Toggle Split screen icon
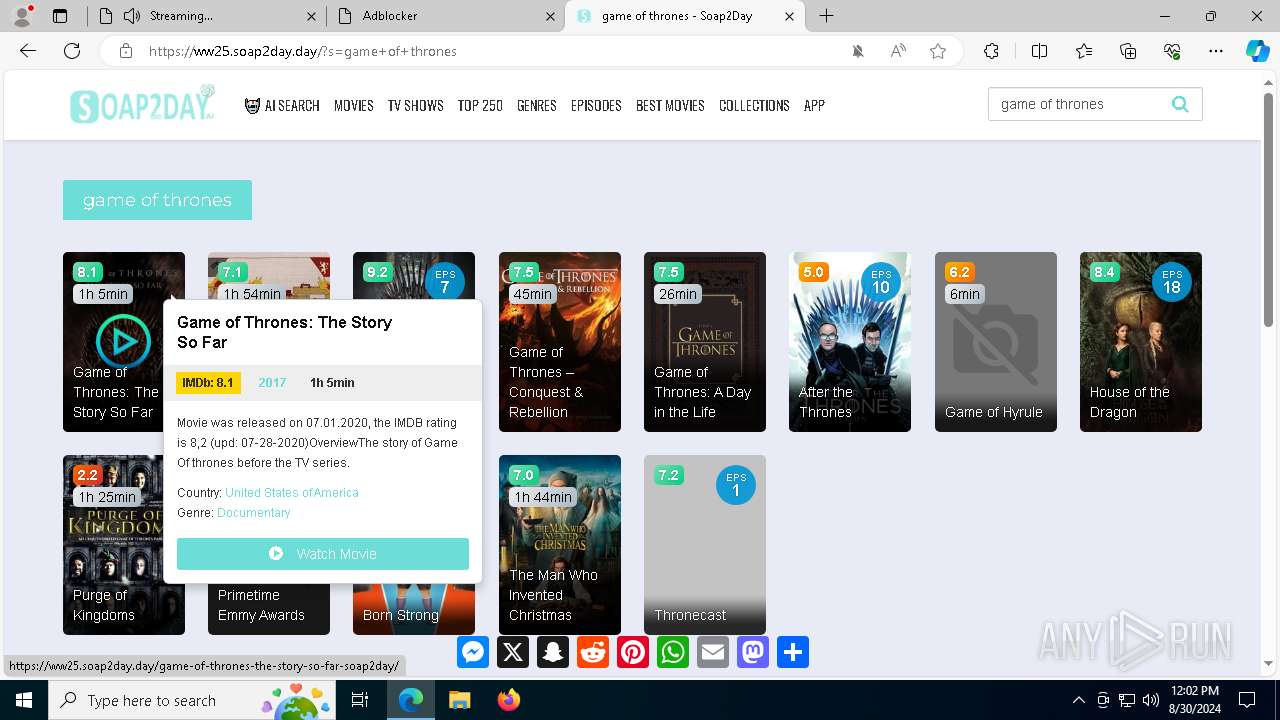The height and width of the screenshot is (720, 1280). point(1039,51)
